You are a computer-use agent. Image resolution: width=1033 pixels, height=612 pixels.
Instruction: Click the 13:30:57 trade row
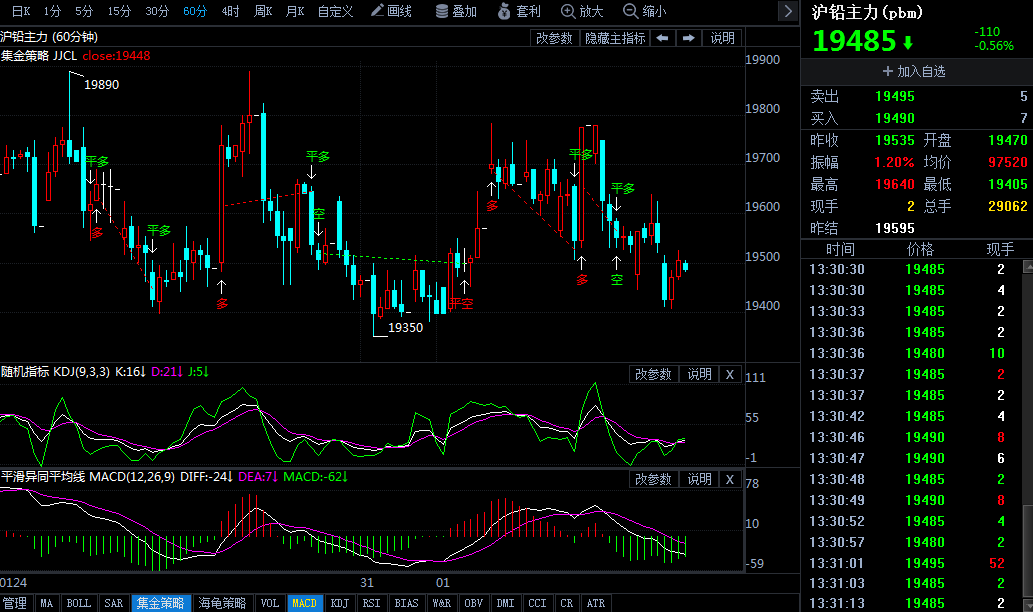click(x=912, y=542)
